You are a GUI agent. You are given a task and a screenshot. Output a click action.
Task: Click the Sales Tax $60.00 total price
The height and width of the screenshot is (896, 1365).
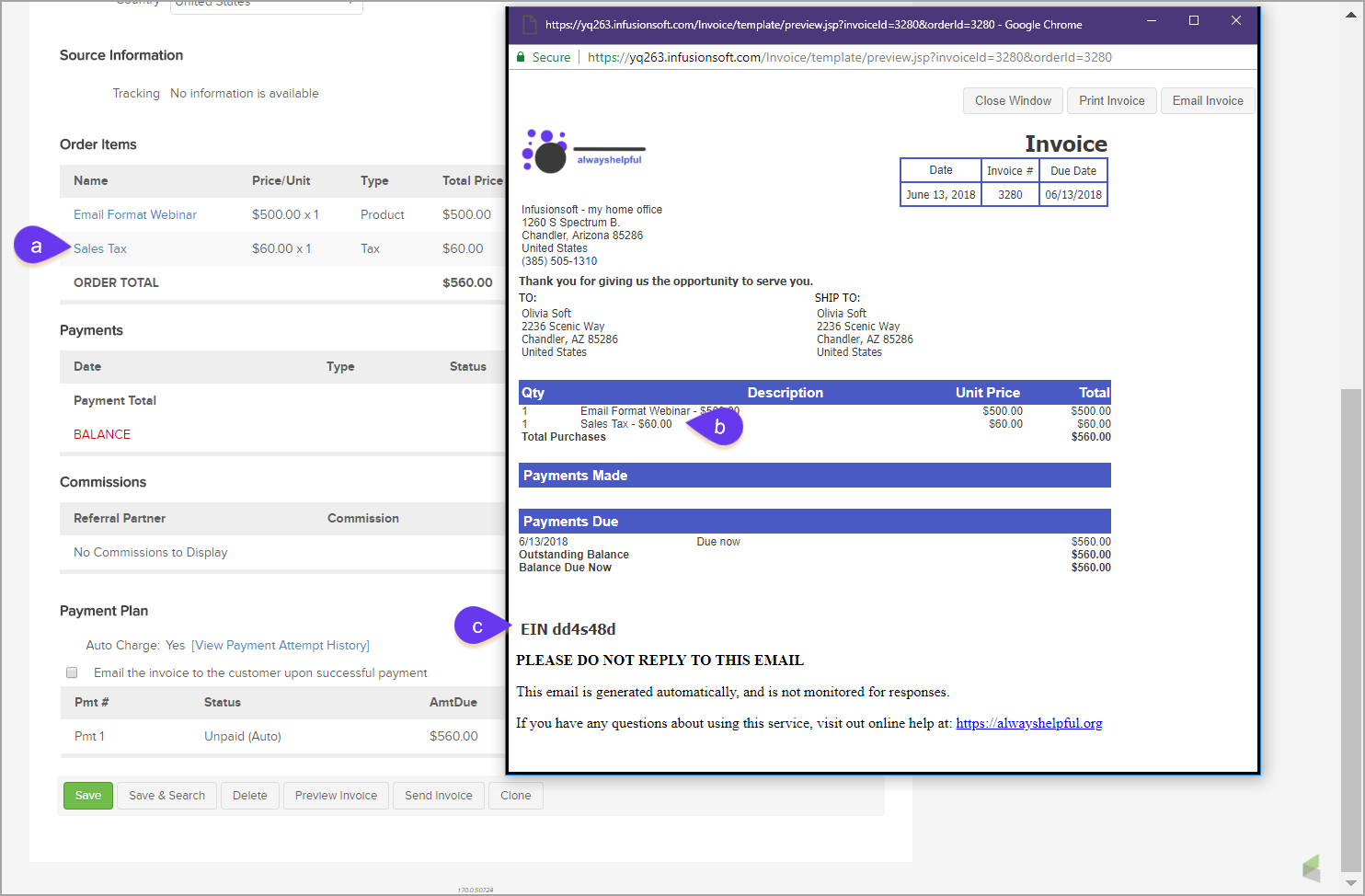tap(463, 248)
